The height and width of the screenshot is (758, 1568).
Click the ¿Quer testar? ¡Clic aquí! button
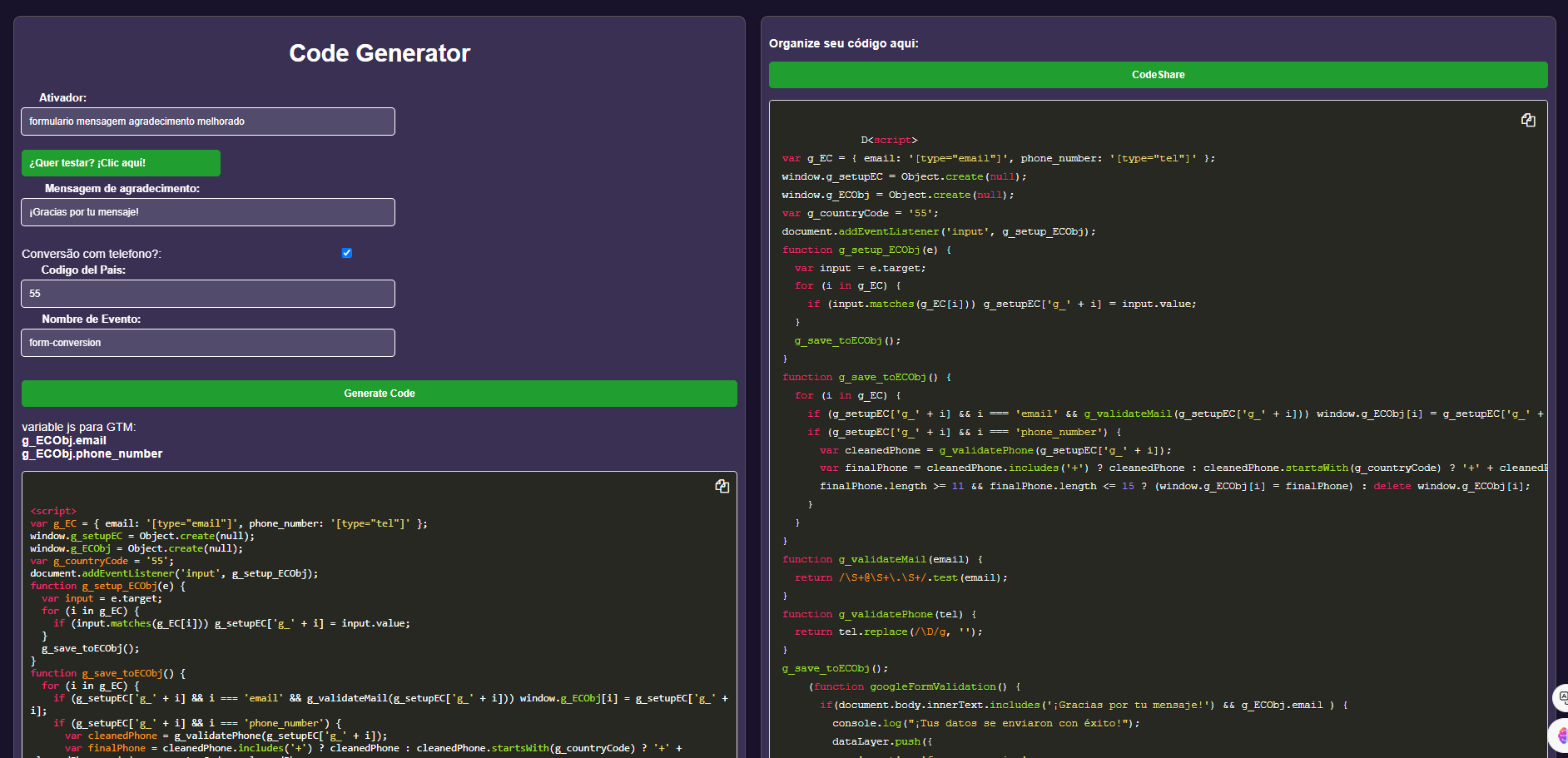point(121,163)
